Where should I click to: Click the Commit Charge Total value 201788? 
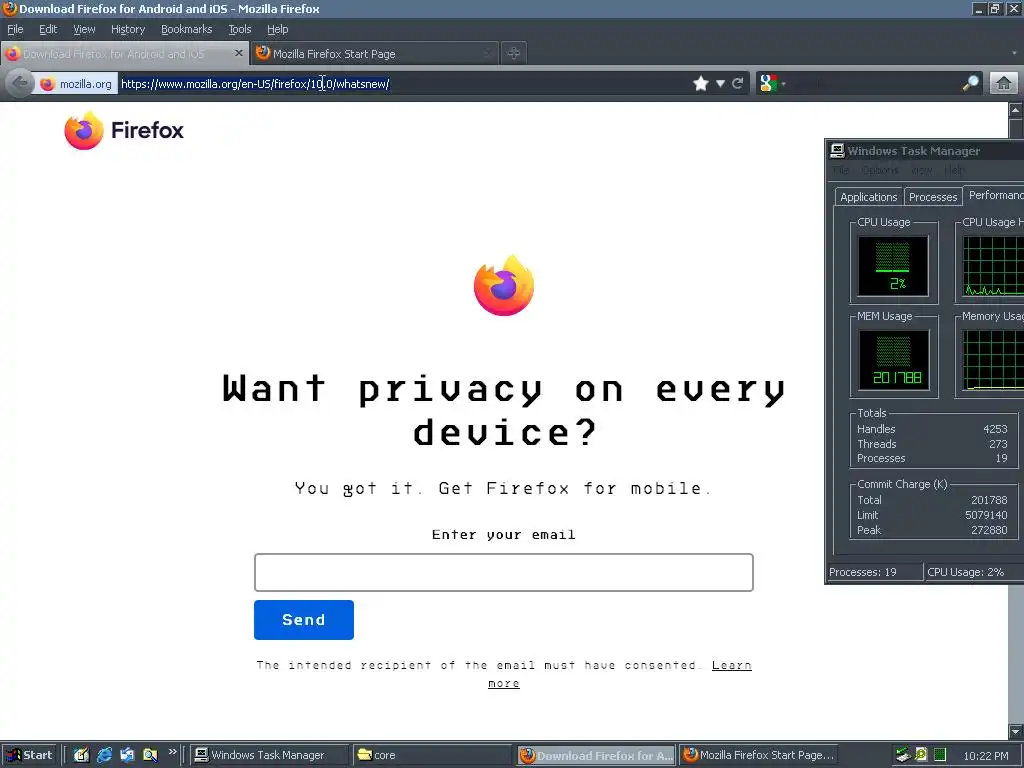click(x=989, y=500)
